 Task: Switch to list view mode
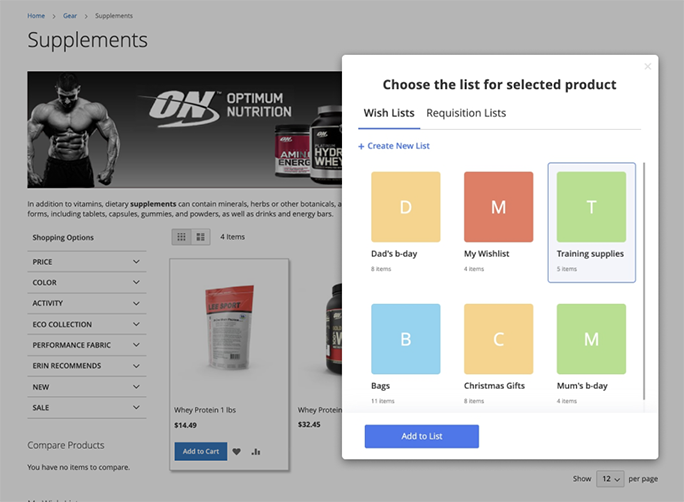(201, 237)
